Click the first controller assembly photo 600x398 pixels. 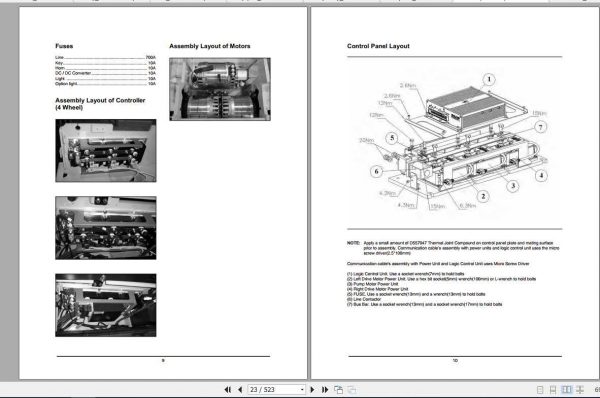(106, 150)
